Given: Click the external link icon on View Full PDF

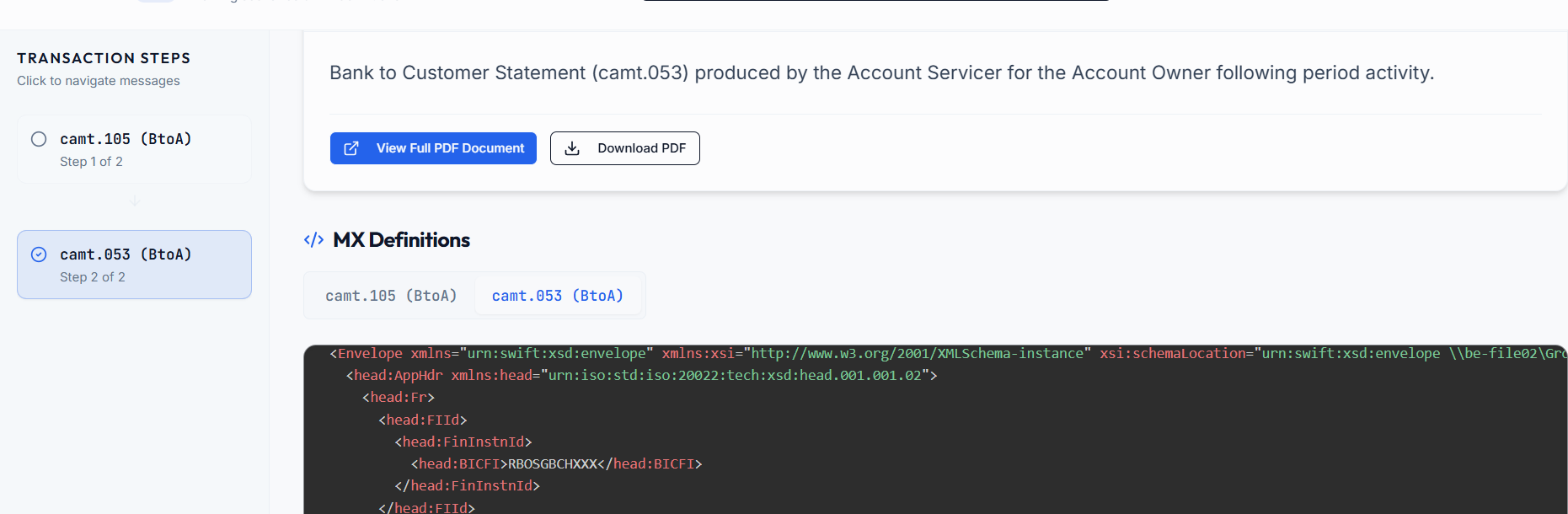Looking at the screenshot, I should (351, 148).
